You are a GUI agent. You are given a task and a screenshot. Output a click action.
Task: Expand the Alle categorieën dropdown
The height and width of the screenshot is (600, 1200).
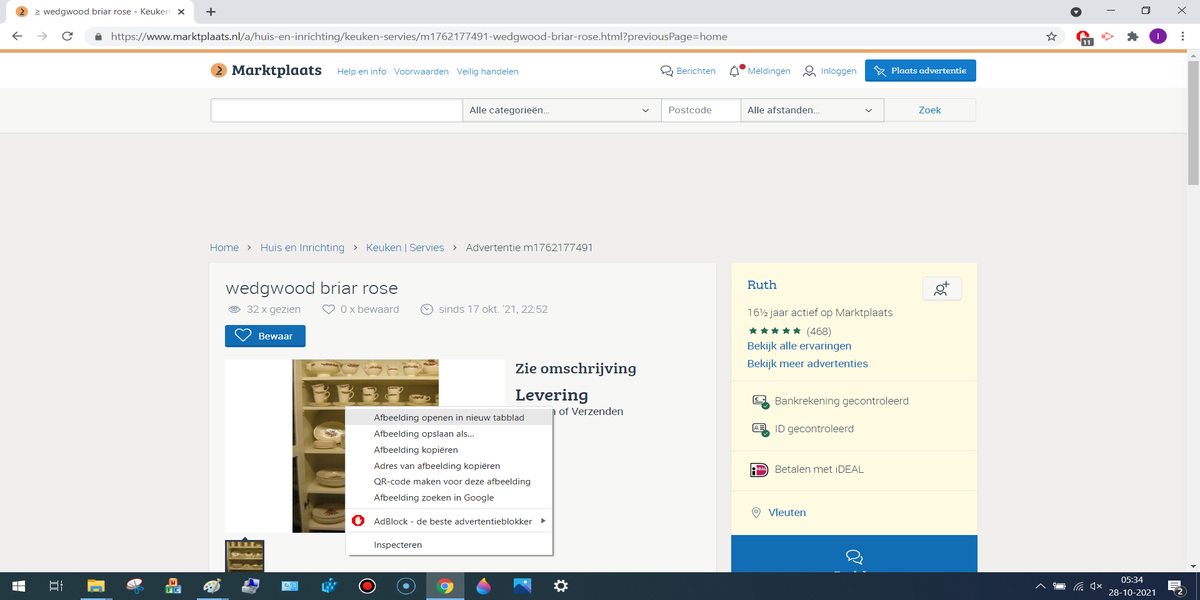(x=560, y=110)
